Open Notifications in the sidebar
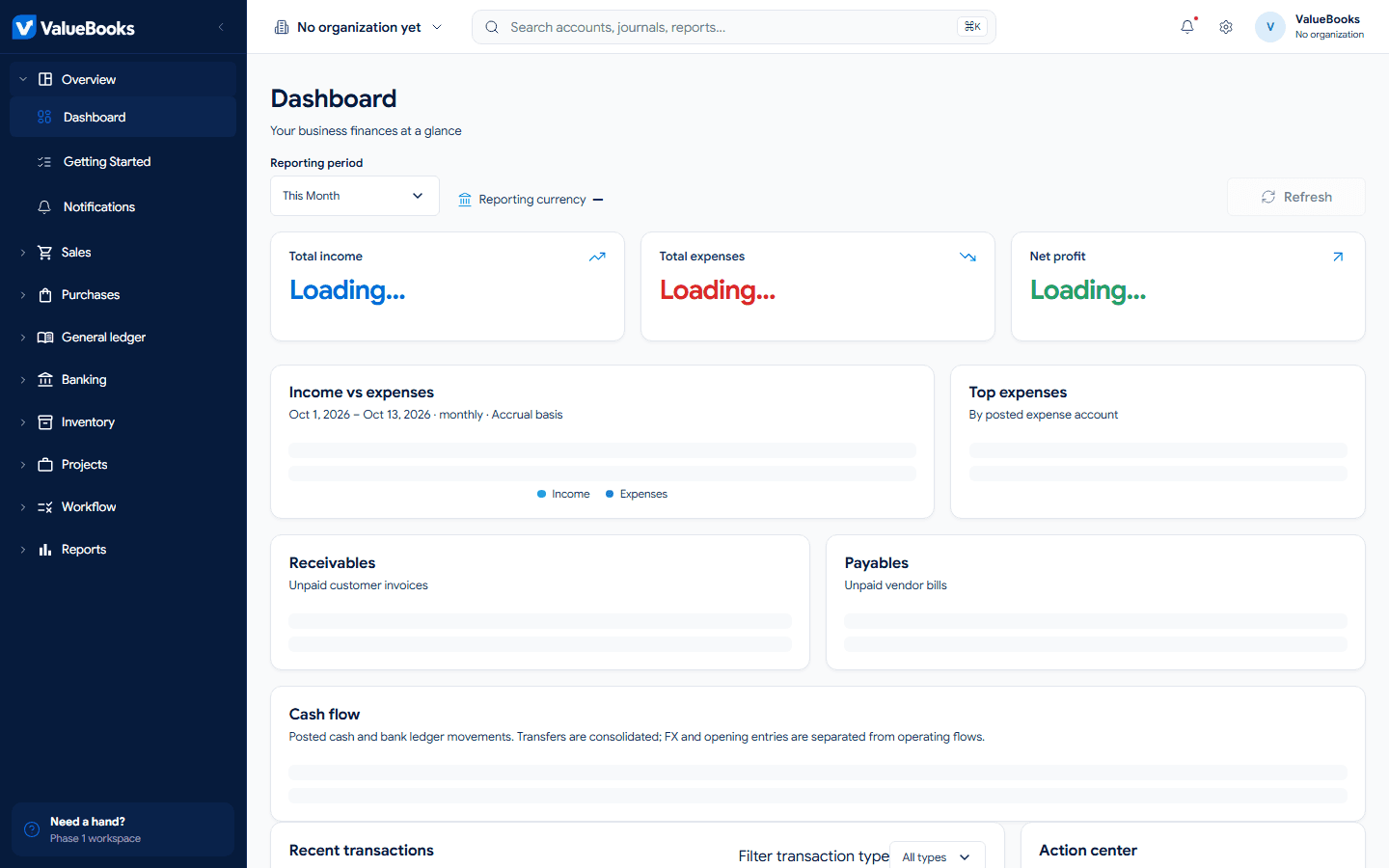 coord(123,207)
